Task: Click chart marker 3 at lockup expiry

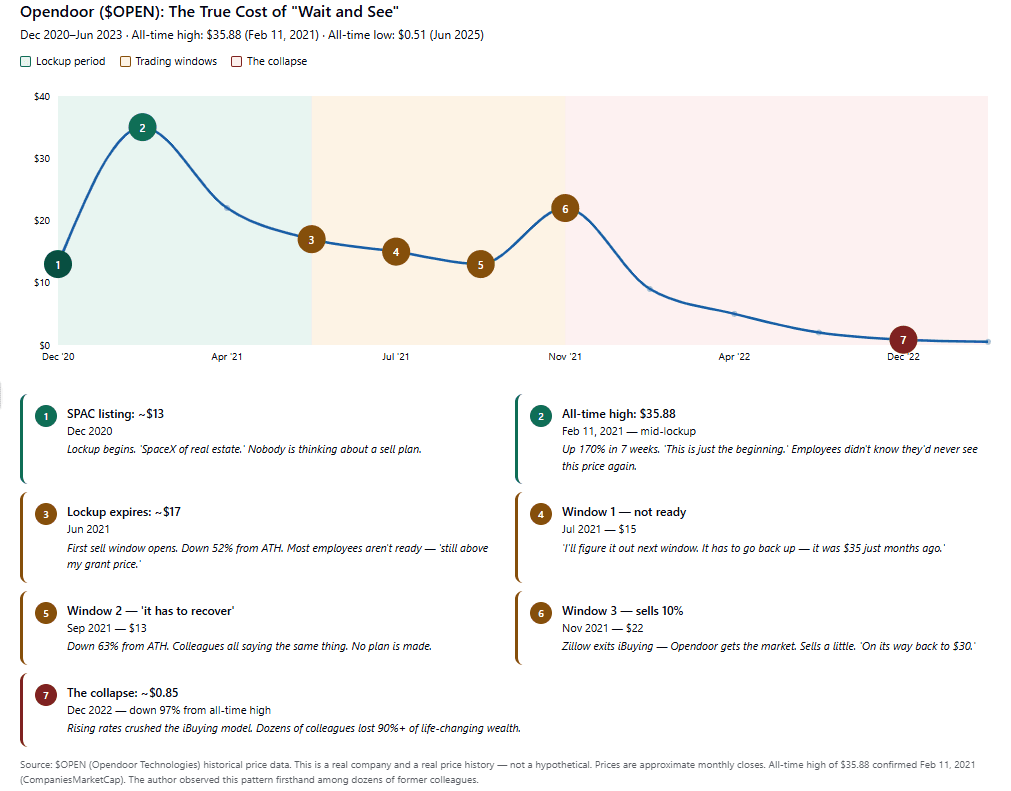Action: tap(311, 239)
